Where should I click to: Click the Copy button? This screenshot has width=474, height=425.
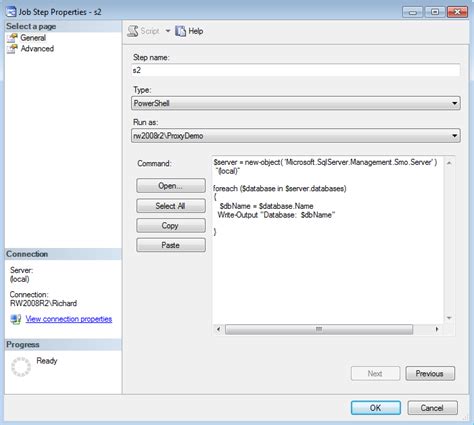(171, 226)
